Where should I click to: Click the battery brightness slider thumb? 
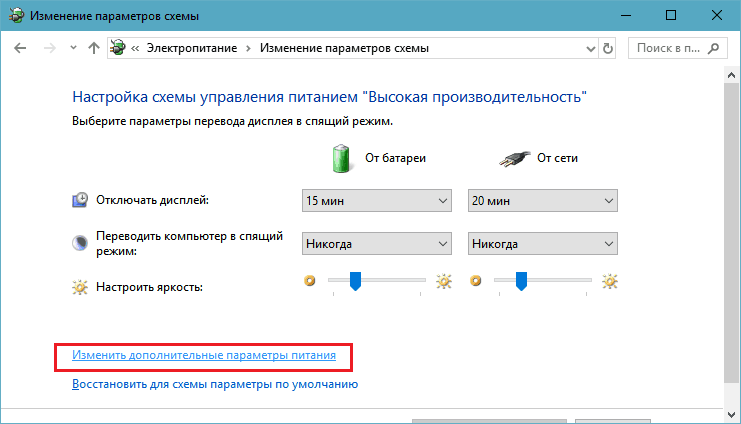355,282
